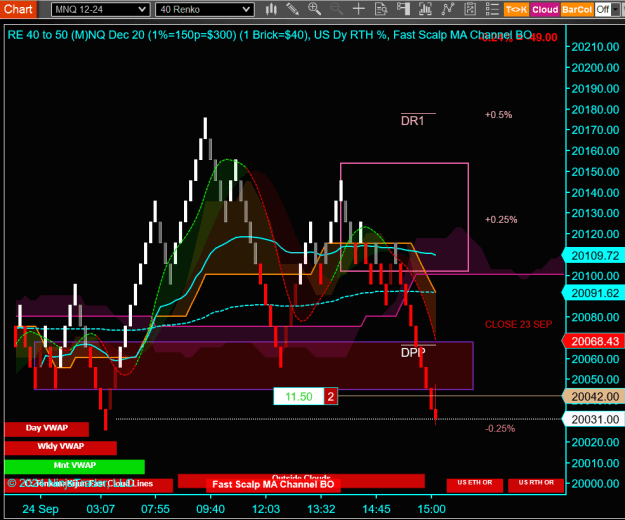Click the 15:00 time axis label

[x=431, y=509]
